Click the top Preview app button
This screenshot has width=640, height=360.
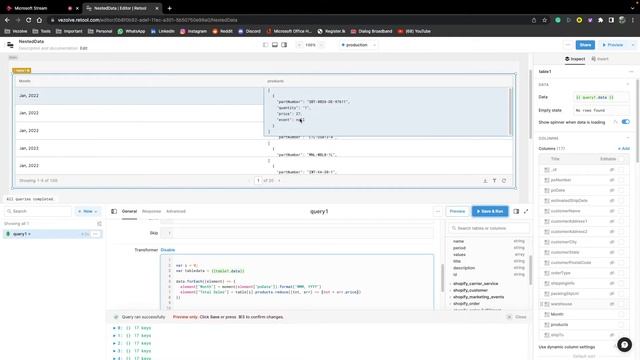point(613,45)
